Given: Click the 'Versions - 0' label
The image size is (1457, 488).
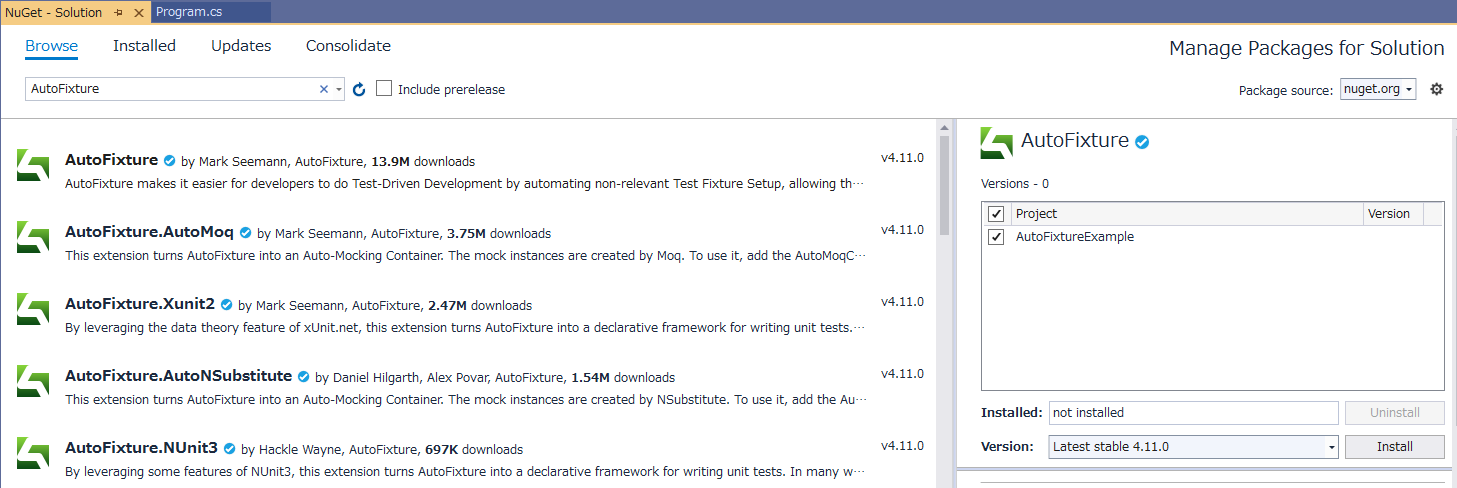Looking at the screenshot, I should coord(1015,184).
